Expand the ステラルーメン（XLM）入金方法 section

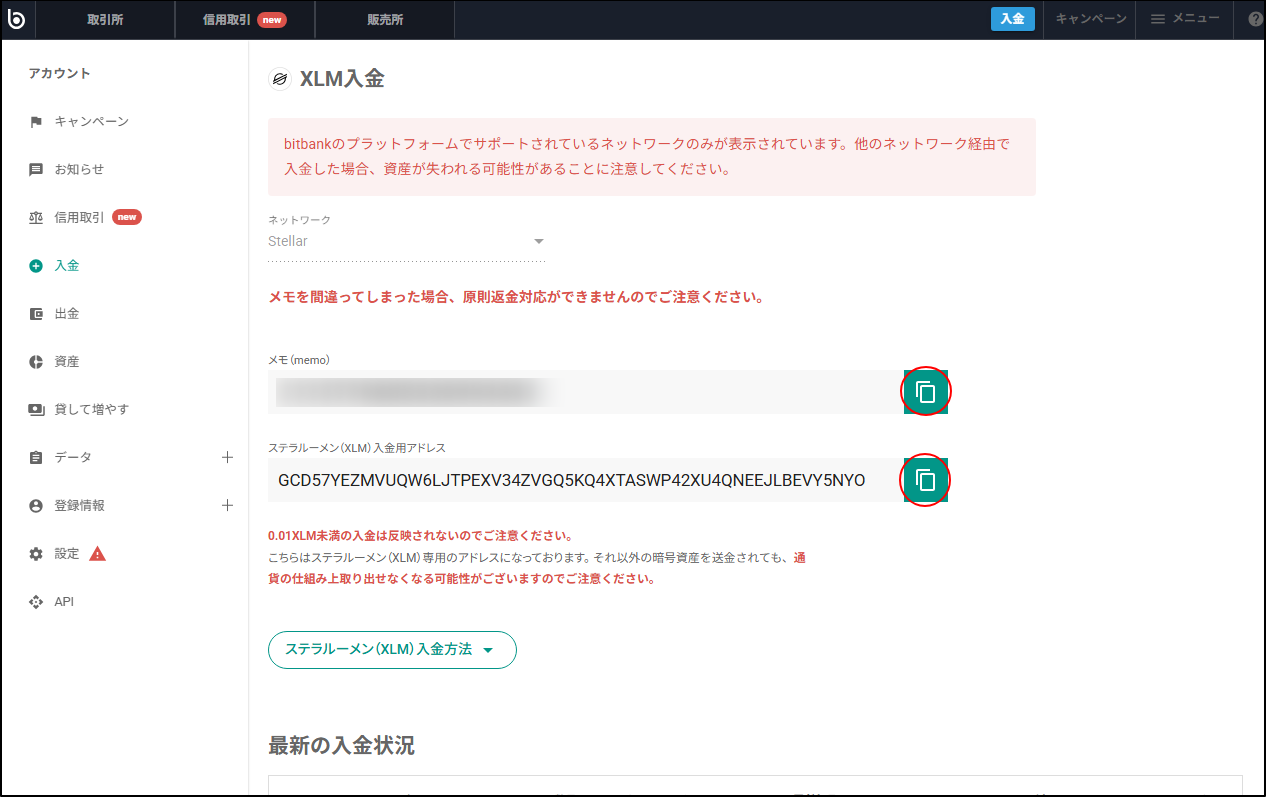pyautogui.click(x=392, y=650)
